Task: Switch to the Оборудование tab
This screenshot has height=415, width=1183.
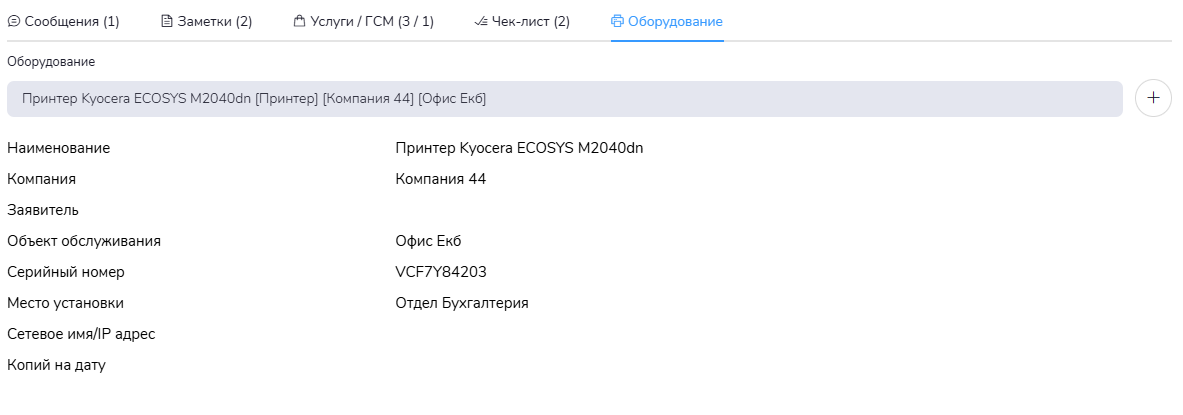Action: pyautogui.click(x=667, y=21)
